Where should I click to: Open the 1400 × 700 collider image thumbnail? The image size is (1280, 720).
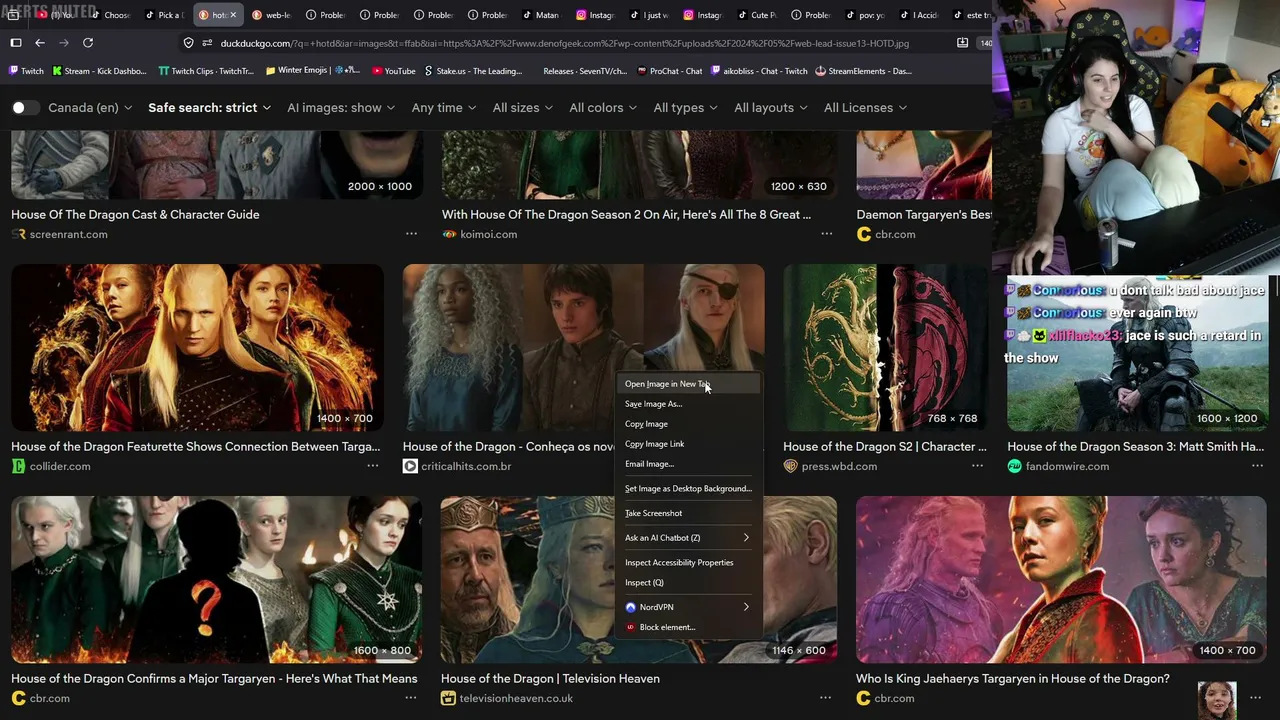click(x=197, y=348)
